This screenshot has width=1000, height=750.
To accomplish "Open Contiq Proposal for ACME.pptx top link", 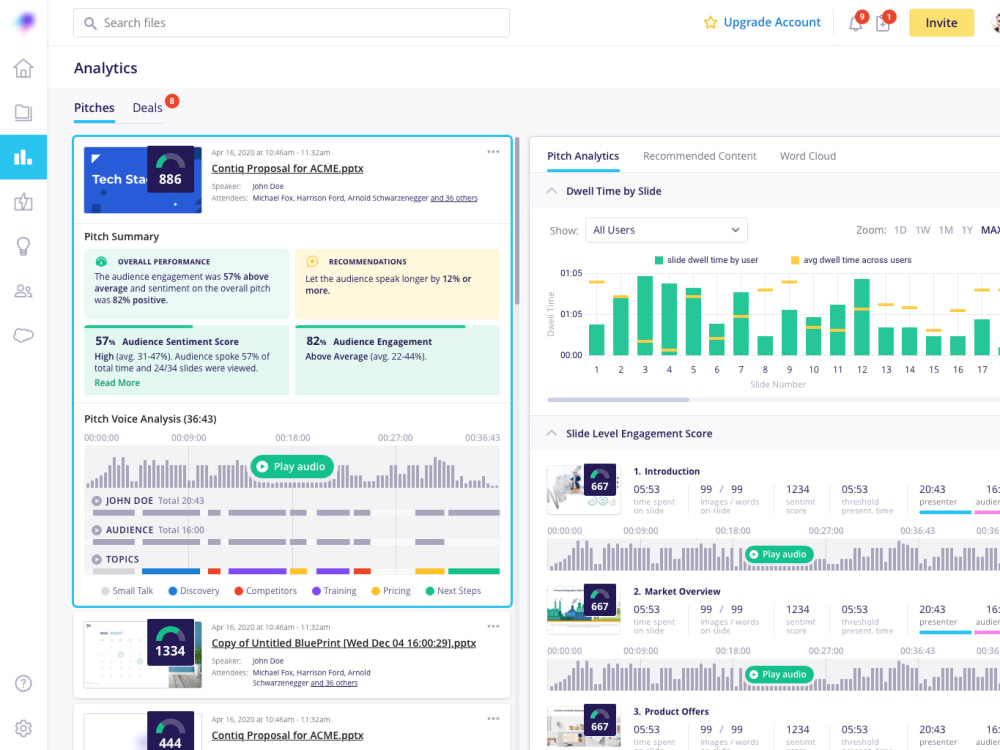I will 288,168.
